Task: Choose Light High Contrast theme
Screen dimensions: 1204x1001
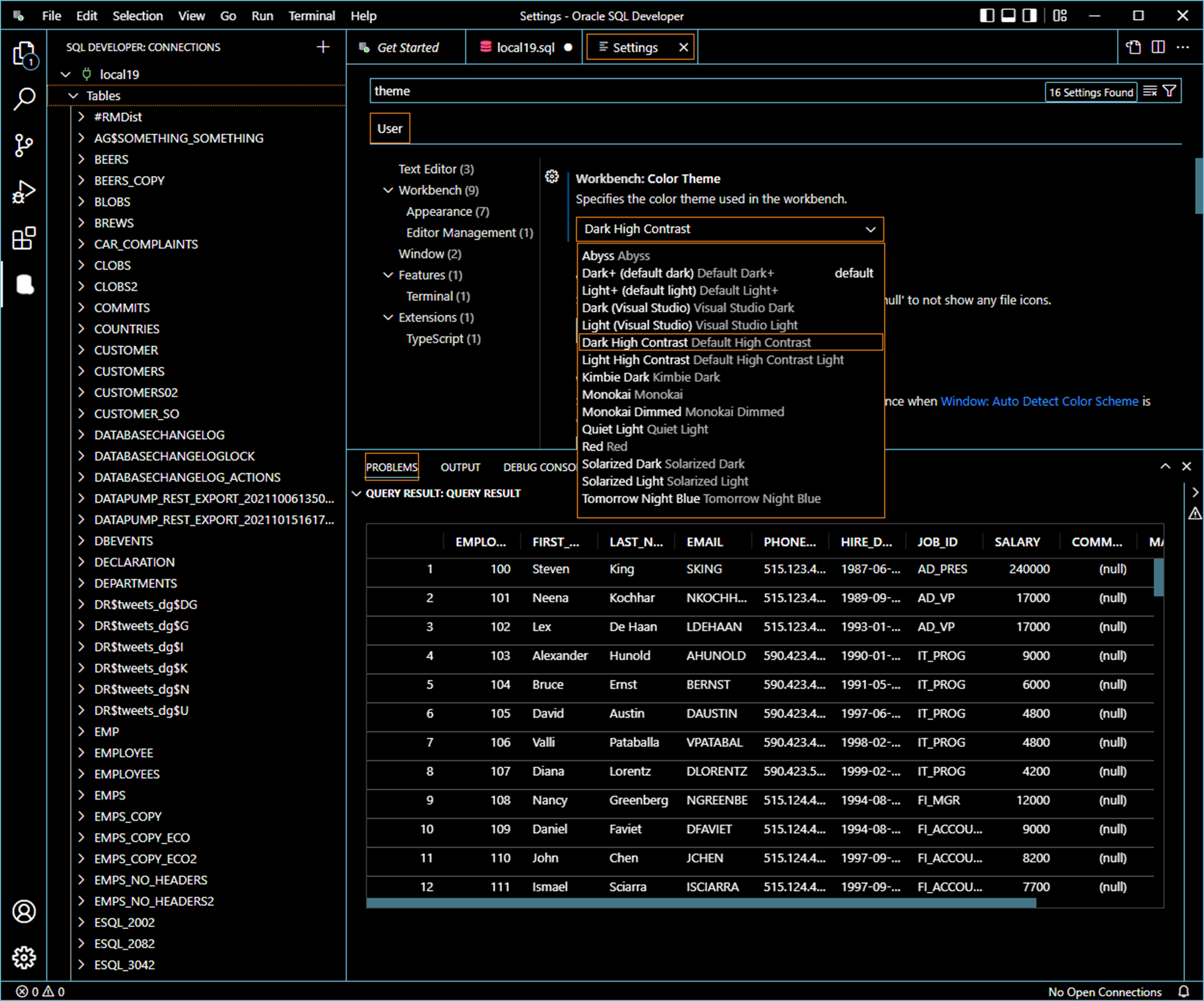Action: point(730,360)
